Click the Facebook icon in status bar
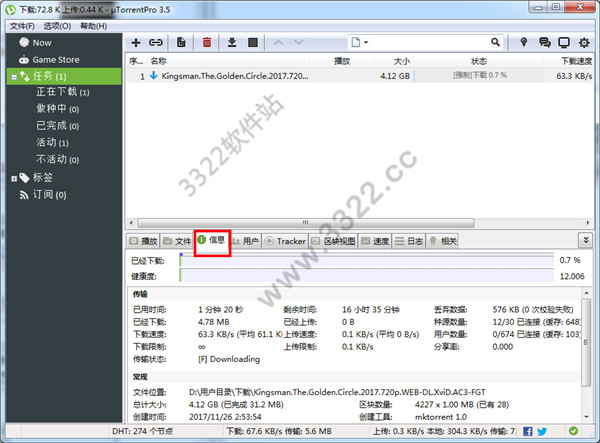 click(528, 432)
